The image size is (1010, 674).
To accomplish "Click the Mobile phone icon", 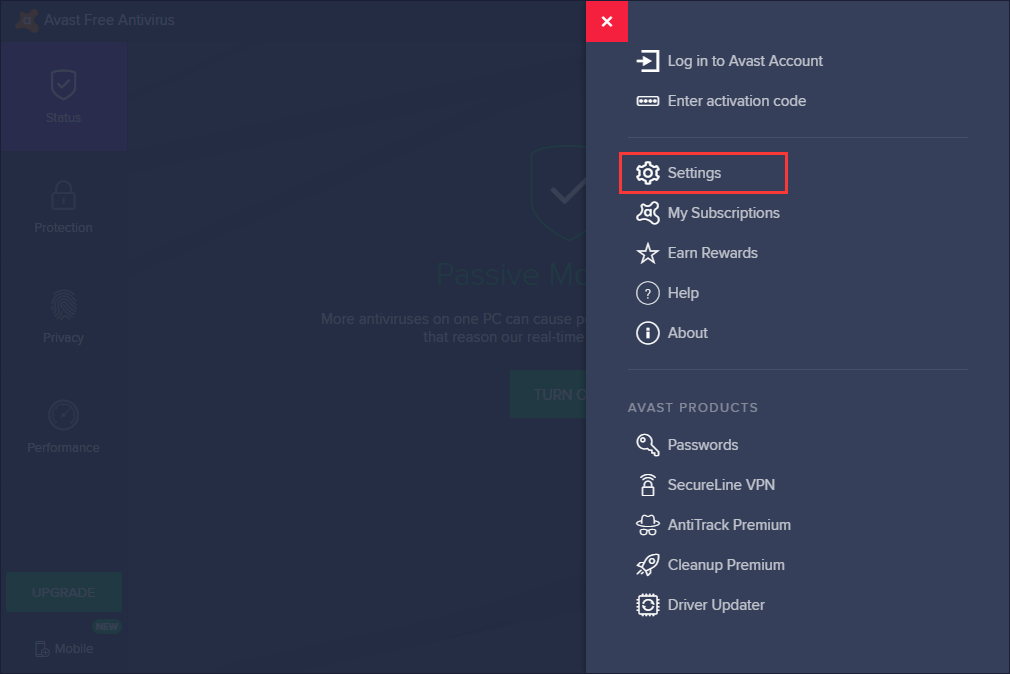I will pyautogui.click(x=42, y=649).
